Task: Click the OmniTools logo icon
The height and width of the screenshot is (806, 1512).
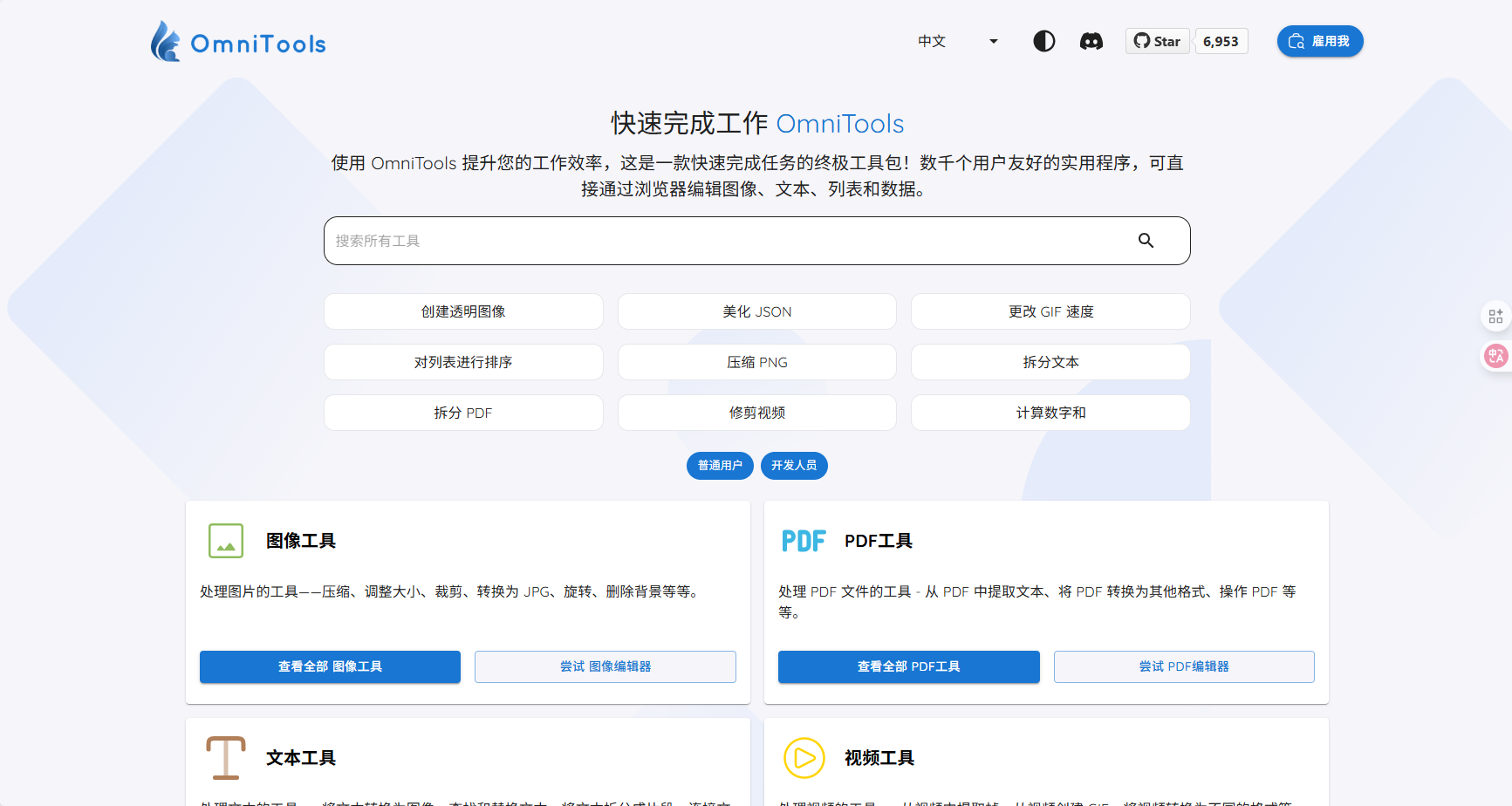Action: coord(165,42)
